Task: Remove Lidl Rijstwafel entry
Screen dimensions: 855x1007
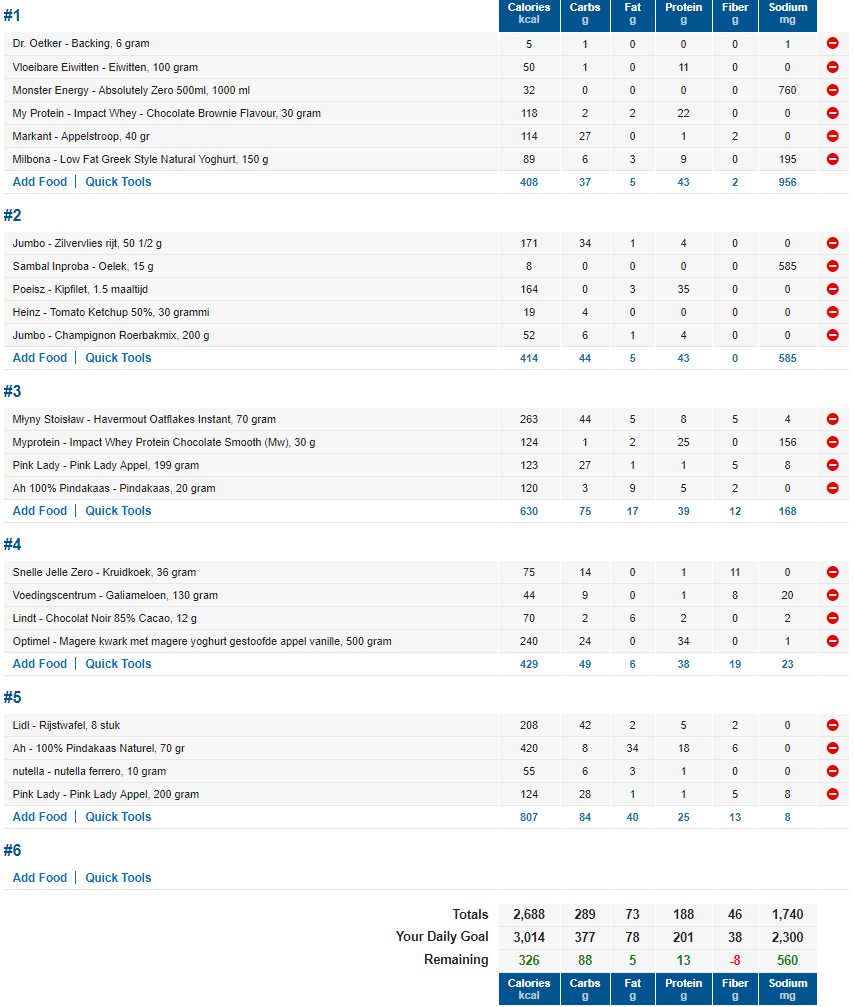Action: click(x=832, y=725)
